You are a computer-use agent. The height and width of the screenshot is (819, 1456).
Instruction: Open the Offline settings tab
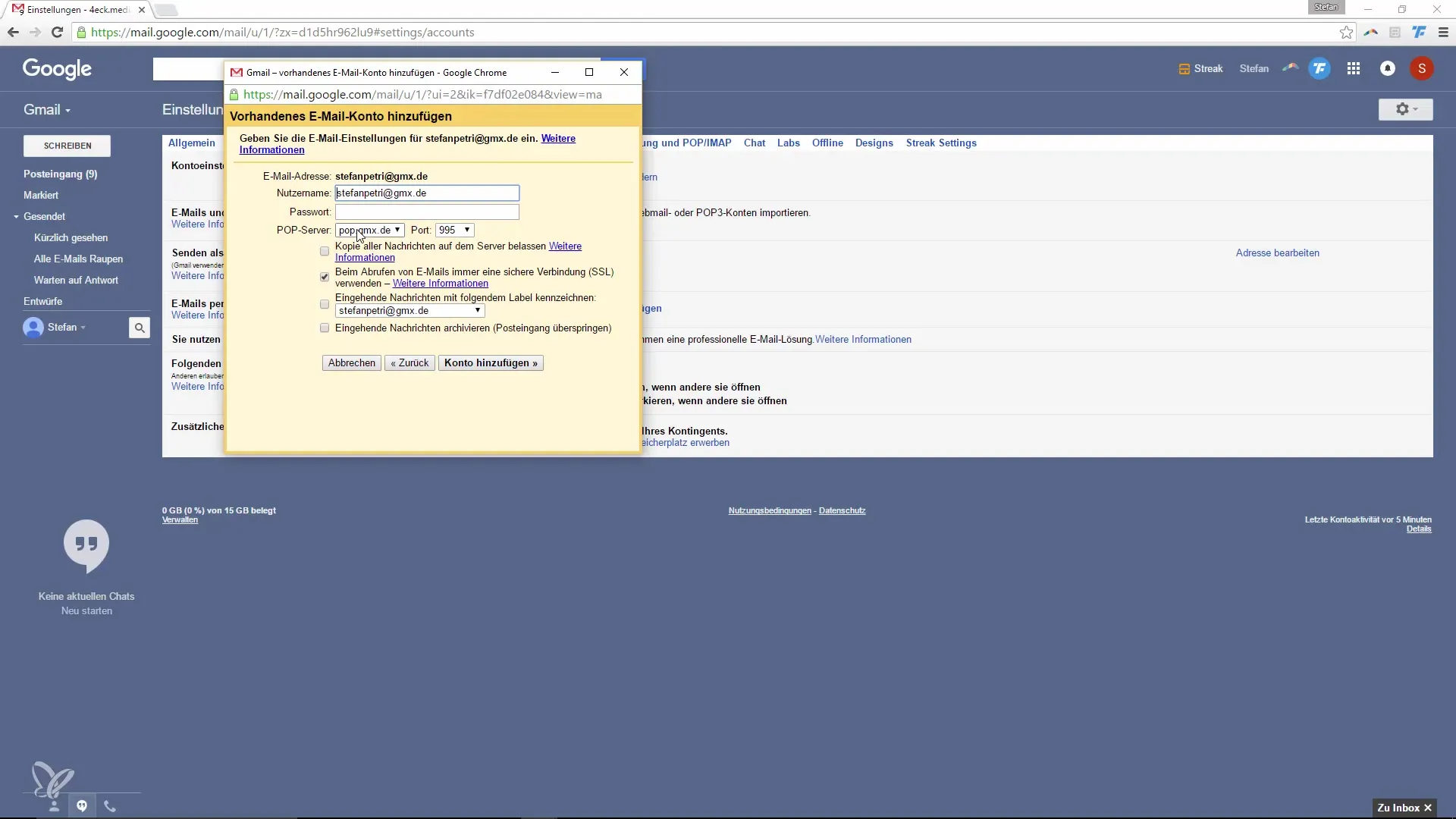pyautogui.click(x=827, y=143)
